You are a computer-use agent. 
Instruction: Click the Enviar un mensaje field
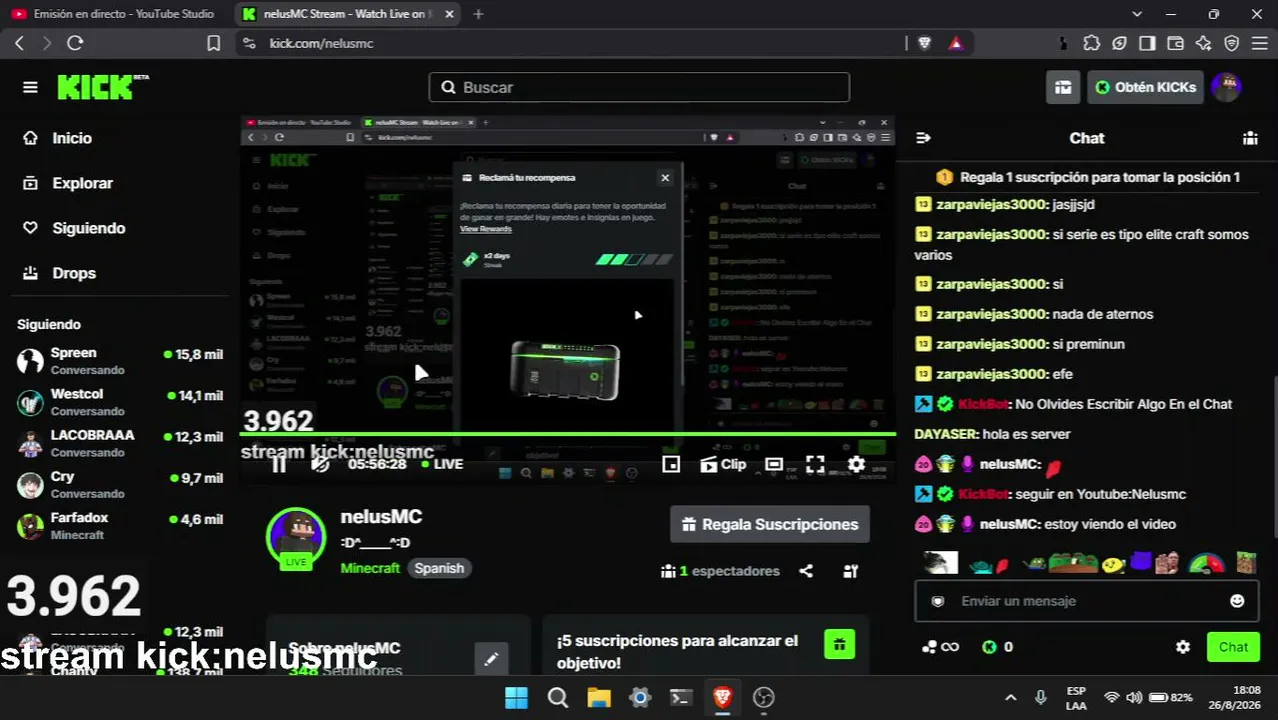1086,601
